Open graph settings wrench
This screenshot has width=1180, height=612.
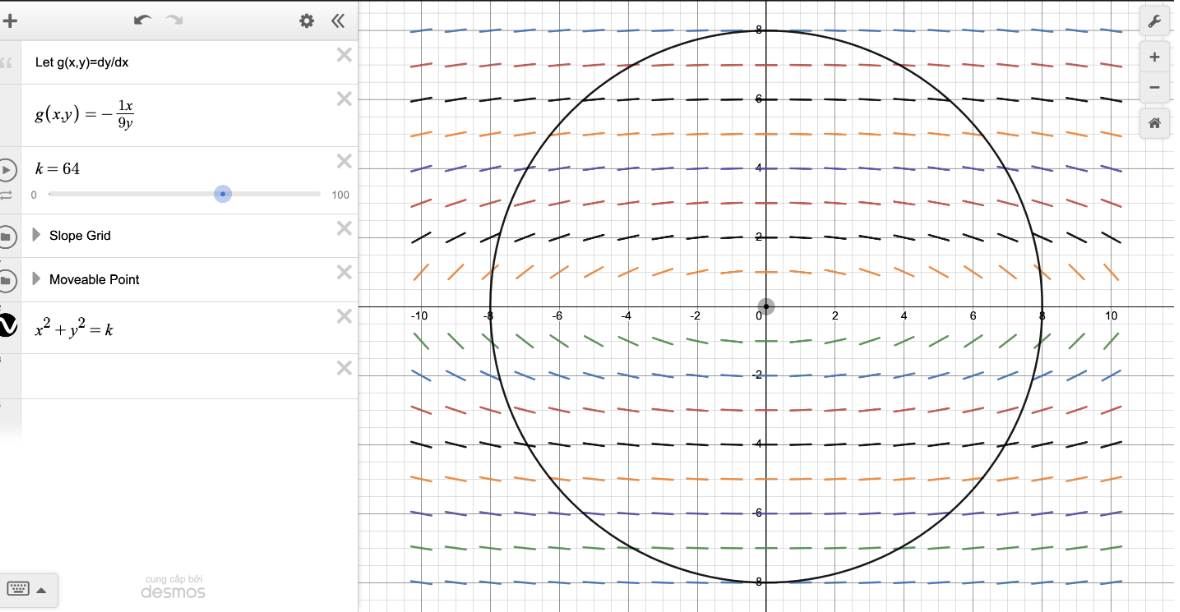pos(1154,22)
